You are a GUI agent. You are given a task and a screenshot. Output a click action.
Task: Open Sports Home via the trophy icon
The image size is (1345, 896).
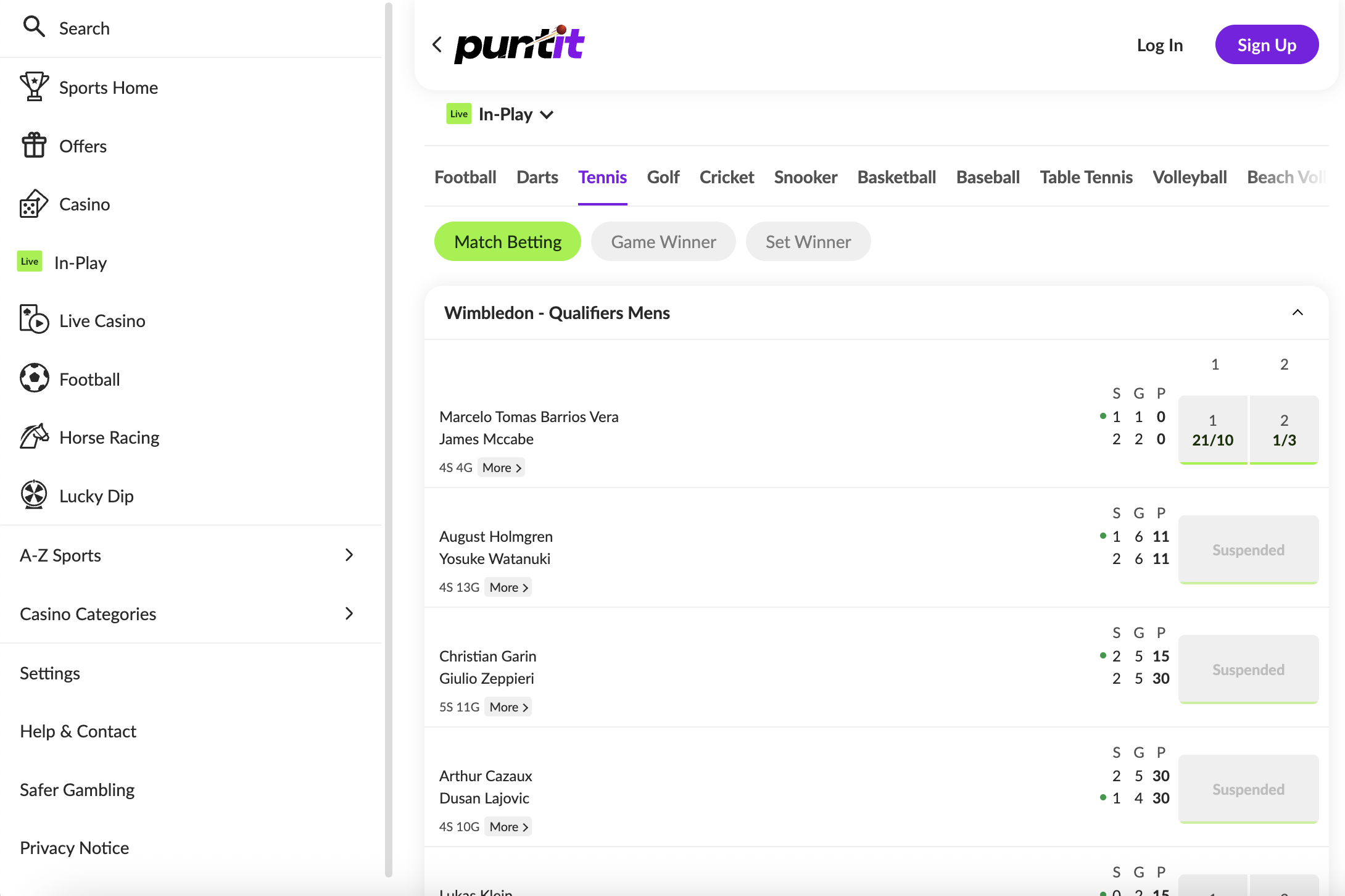pos(35,86)
